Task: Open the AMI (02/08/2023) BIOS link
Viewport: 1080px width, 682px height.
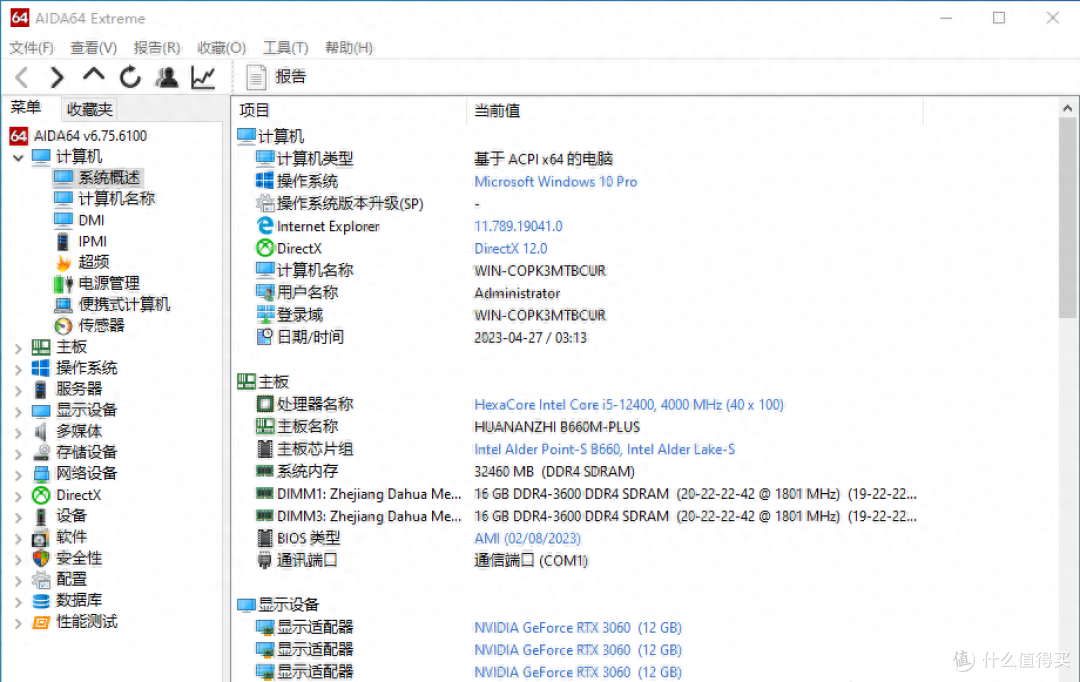Action: pos(527,539)
